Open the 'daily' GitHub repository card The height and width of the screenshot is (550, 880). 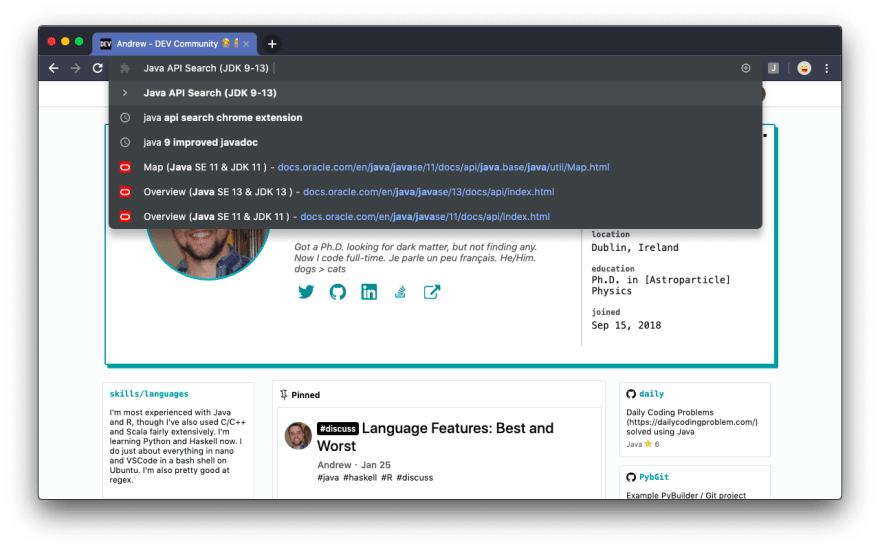point(695,419)
